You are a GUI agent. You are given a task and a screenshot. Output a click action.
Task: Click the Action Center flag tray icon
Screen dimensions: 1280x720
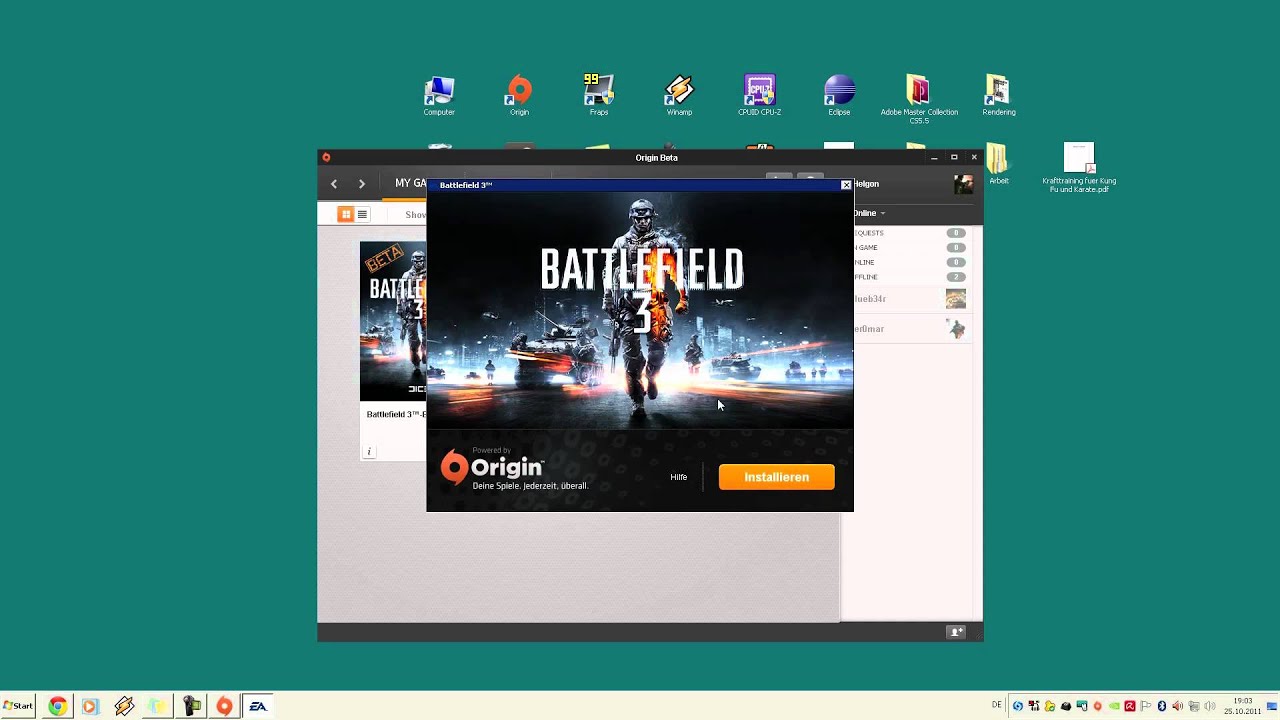click(x=1146, y=706)
